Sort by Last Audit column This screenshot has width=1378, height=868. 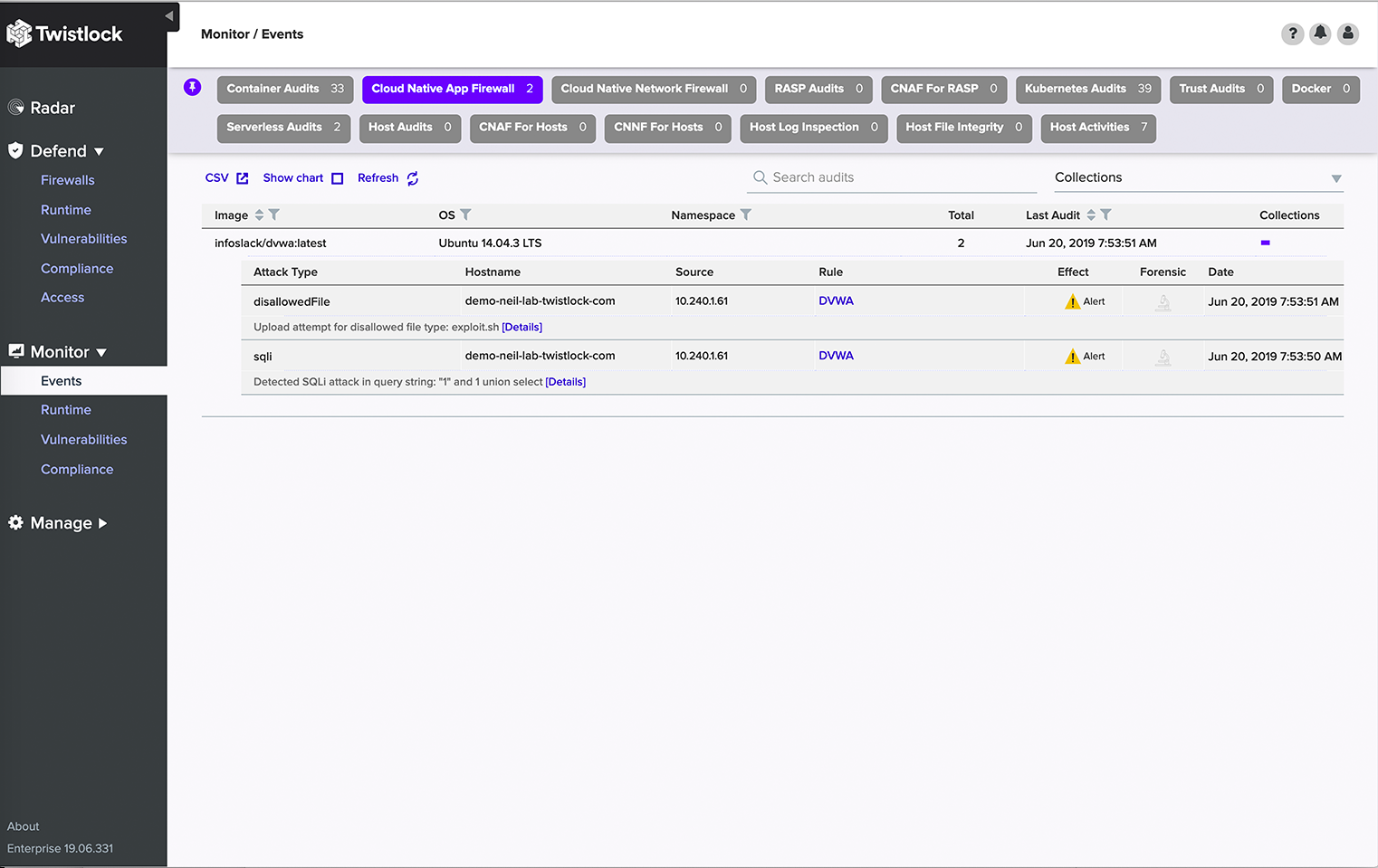coord(1091,215)
